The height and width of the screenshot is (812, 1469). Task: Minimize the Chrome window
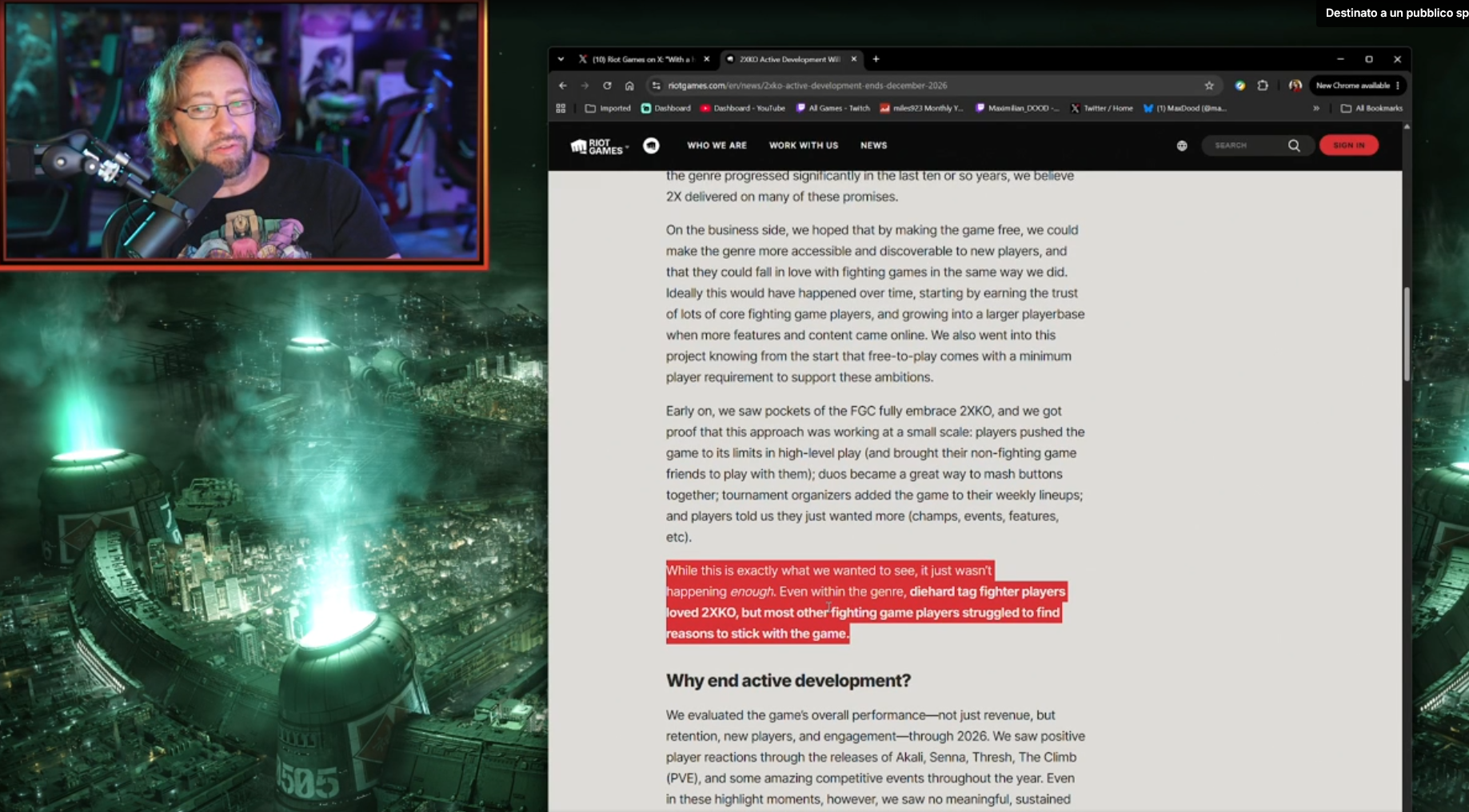(1340, 59)
